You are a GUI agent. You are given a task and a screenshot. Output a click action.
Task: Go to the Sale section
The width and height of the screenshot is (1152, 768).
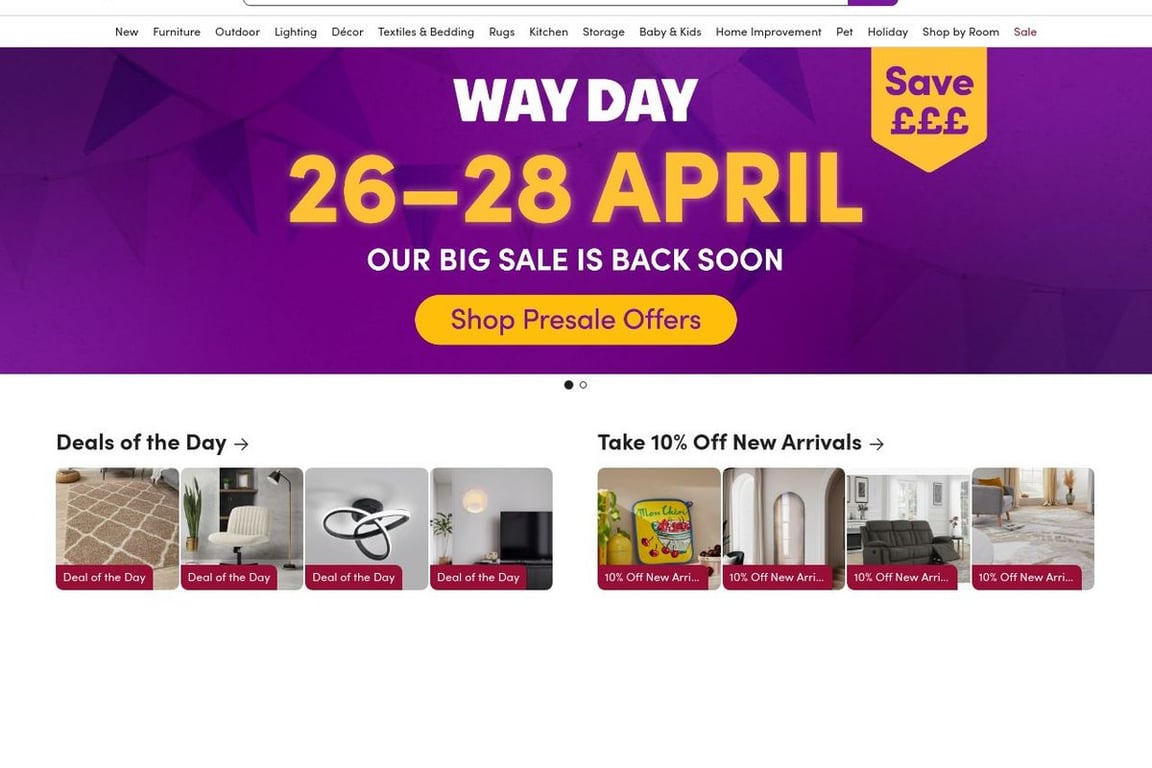(x=1025, y=32)
